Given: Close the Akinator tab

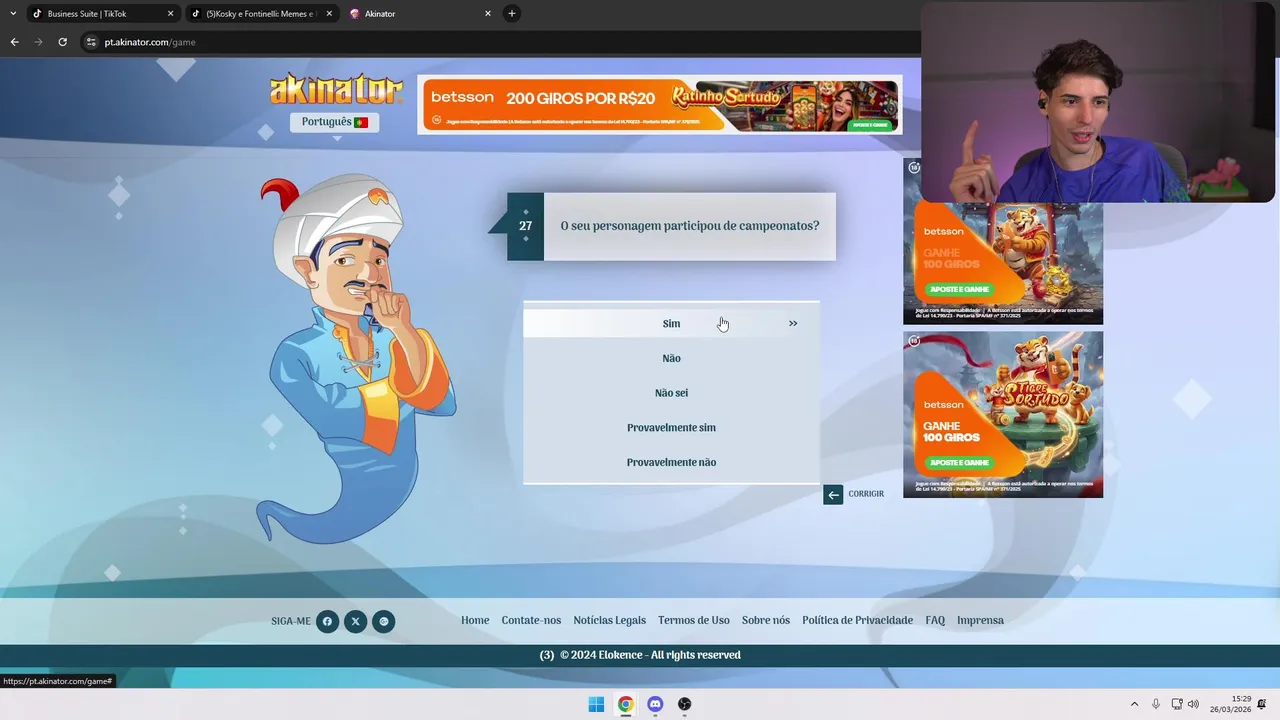Looking at the screenshot, I should (488, 14).
